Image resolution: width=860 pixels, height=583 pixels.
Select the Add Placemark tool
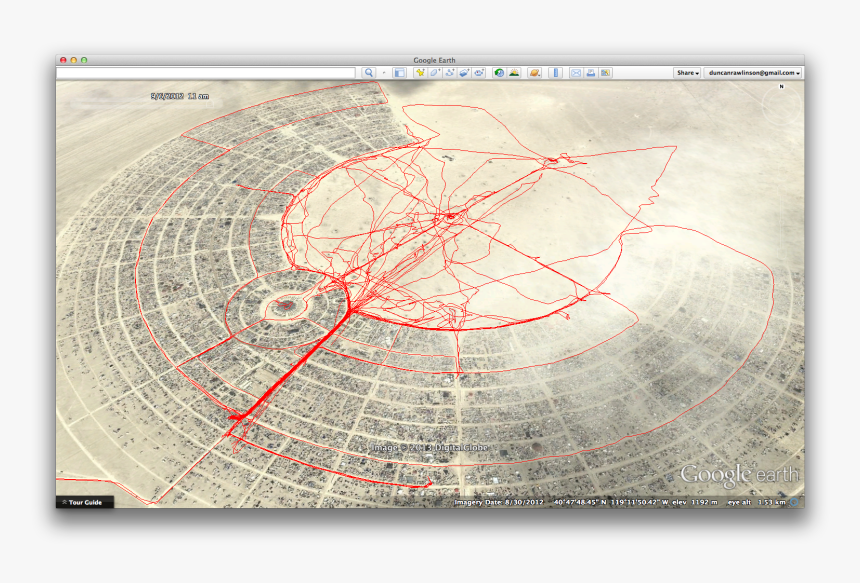tap(421, 72)
